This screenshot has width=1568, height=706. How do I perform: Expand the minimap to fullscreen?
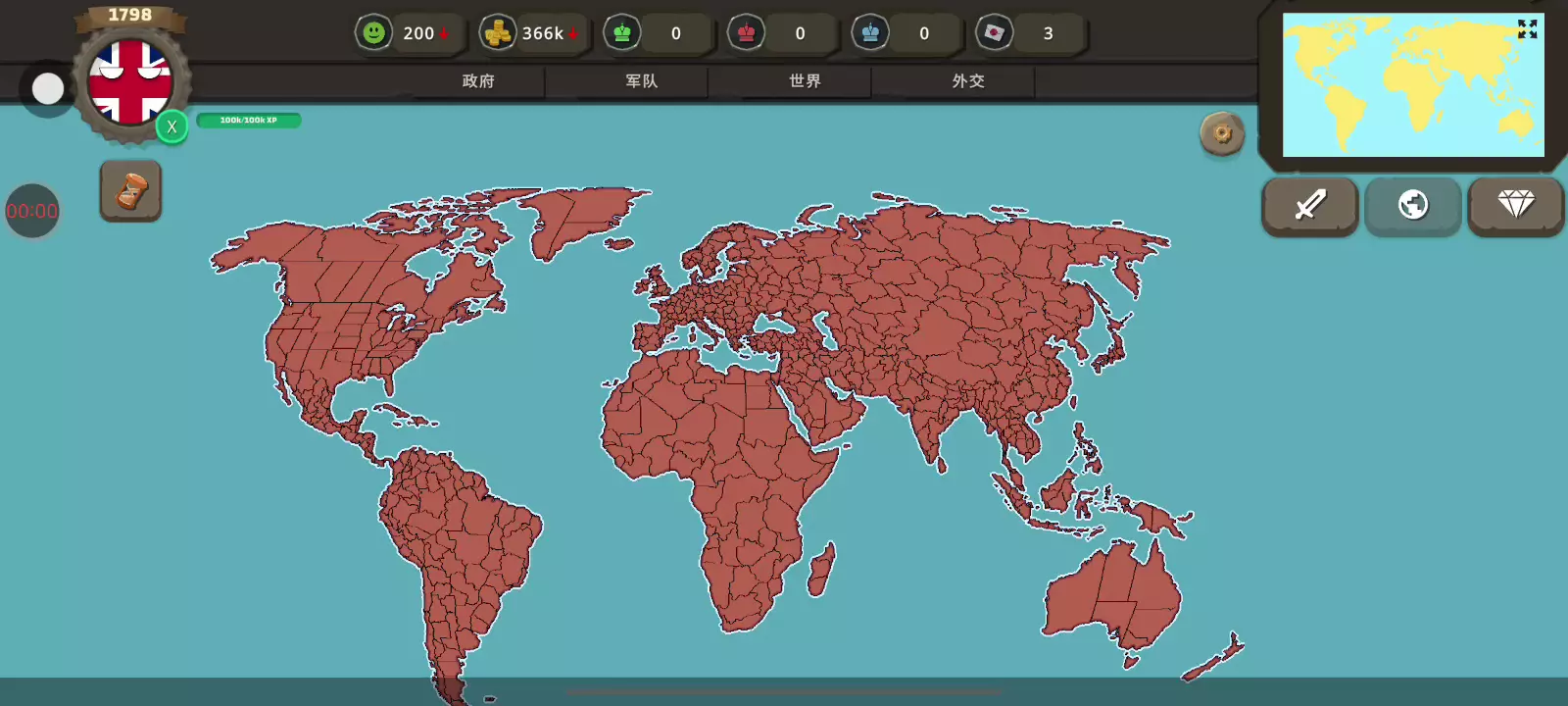(x=1527, y=29)
